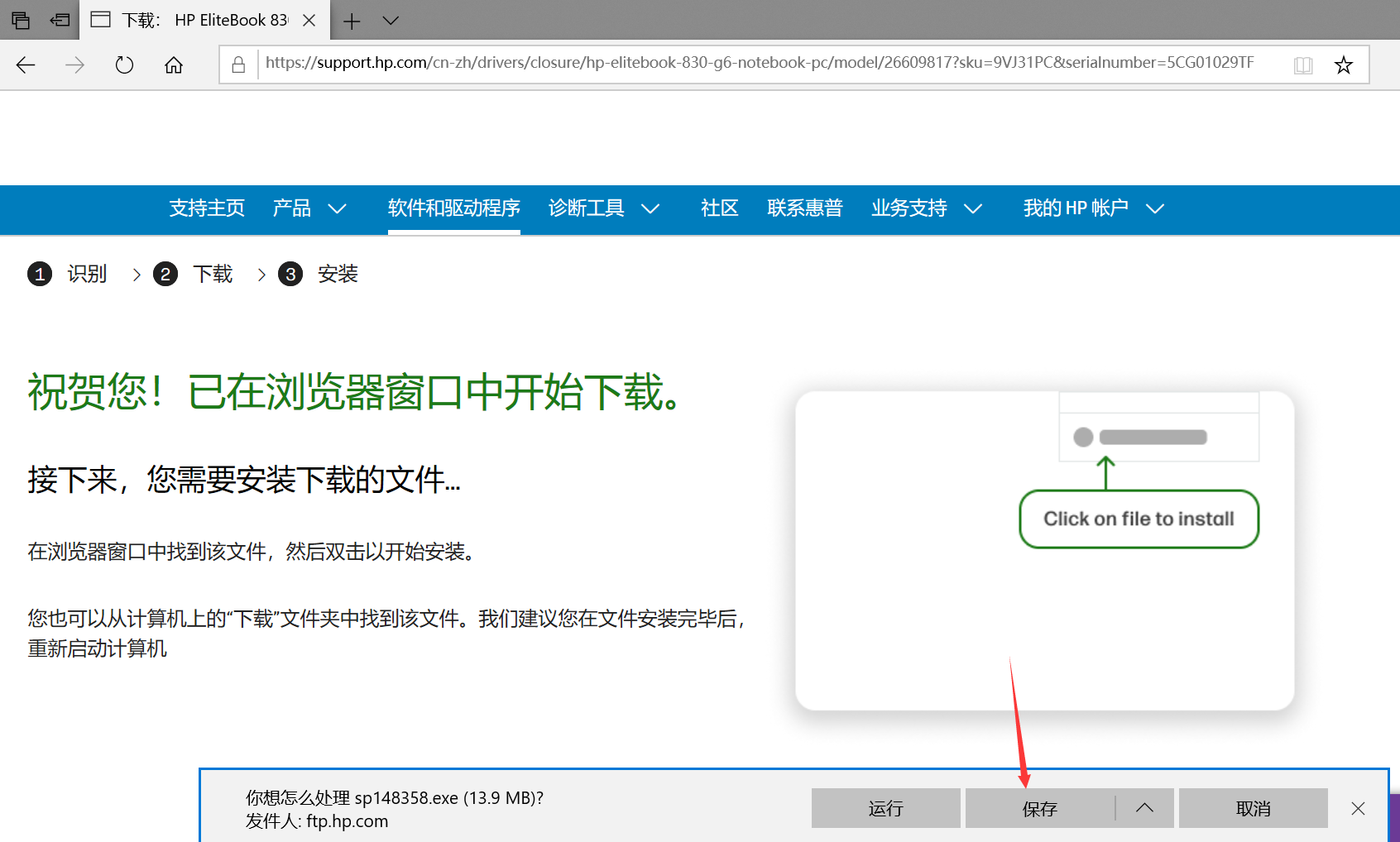The height and width of the screenshot is (842, 1400).
Task: Click the 运行 button in download bar
Action: click(x=886, y=808)
